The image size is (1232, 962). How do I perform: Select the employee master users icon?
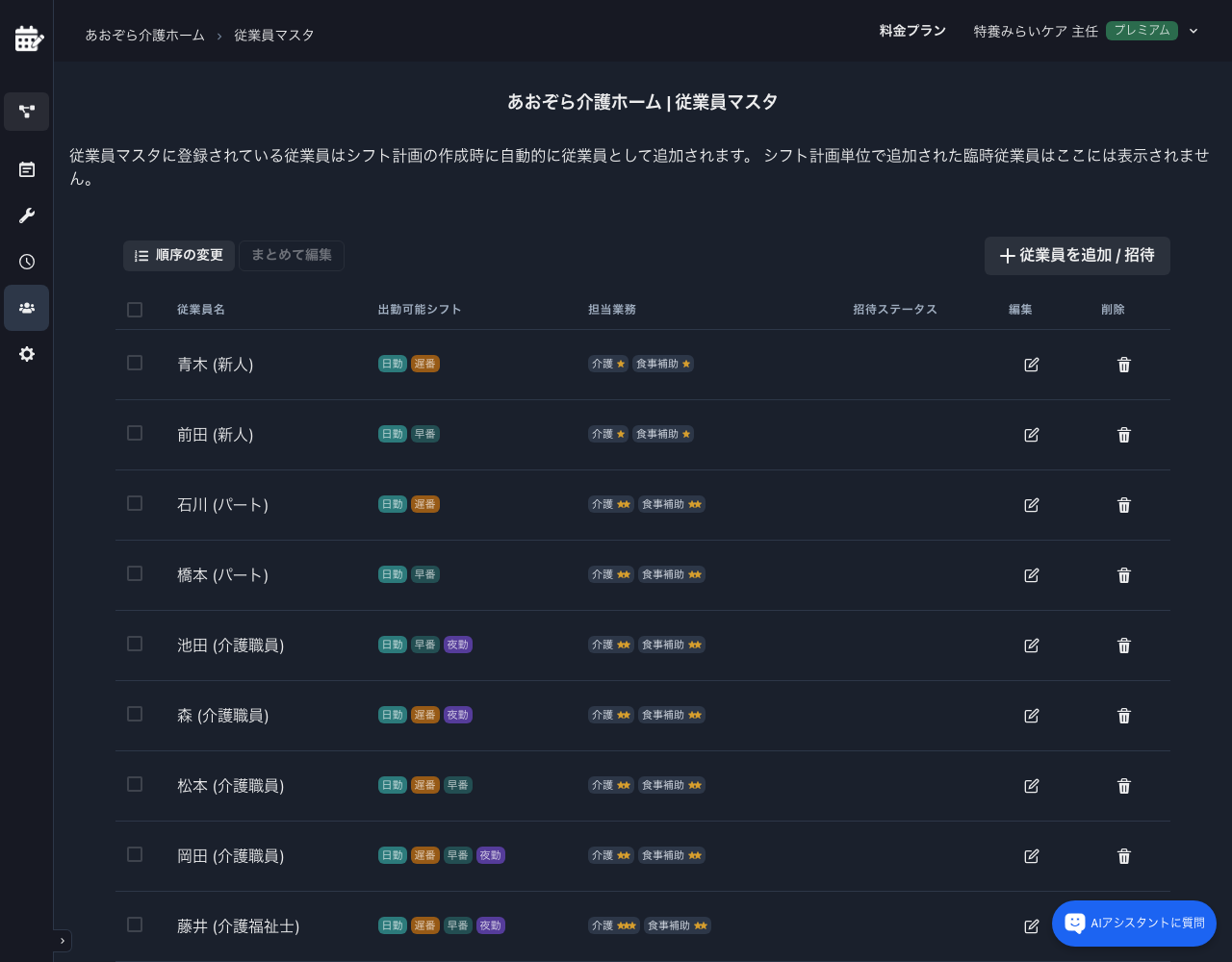coord(26,308)
